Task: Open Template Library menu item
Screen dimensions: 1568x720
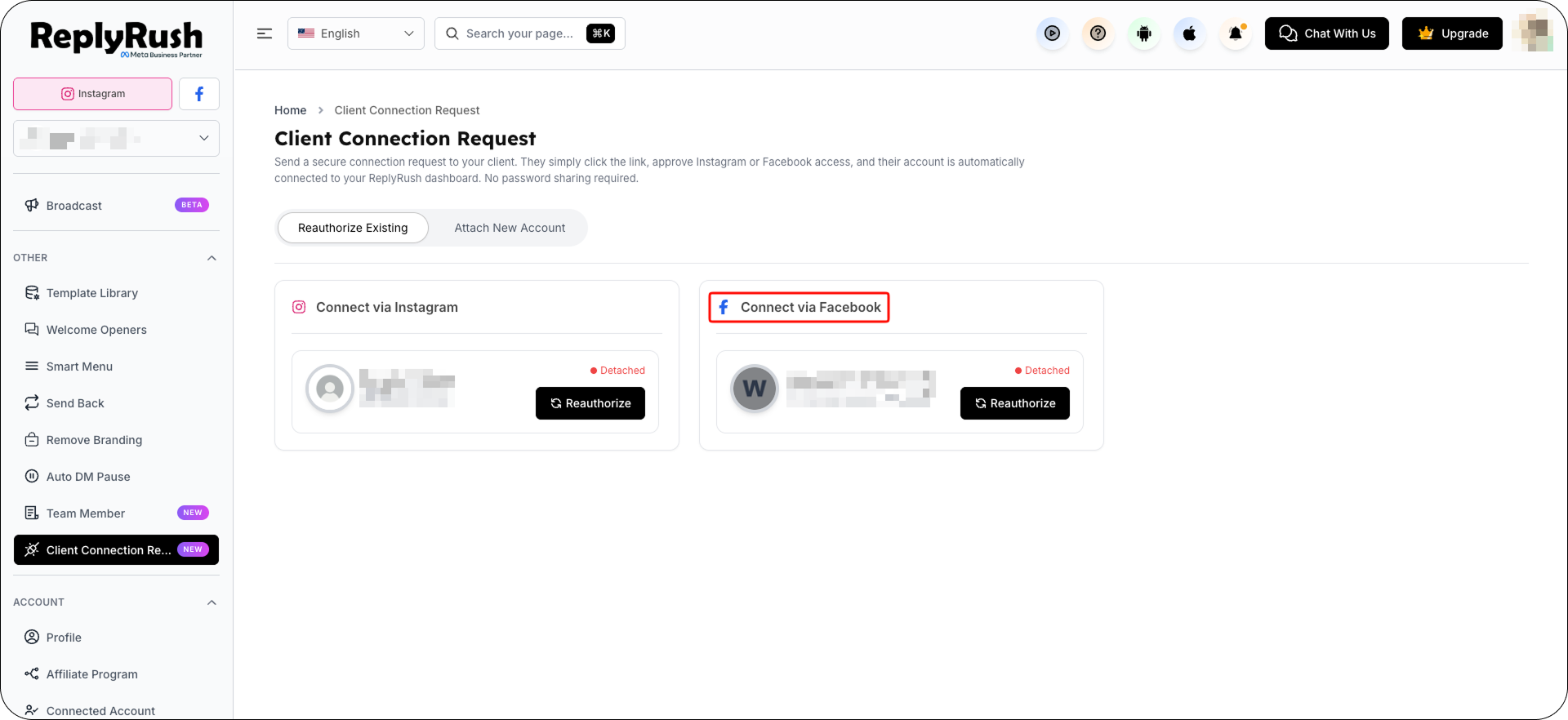Action: click(116, 292)
